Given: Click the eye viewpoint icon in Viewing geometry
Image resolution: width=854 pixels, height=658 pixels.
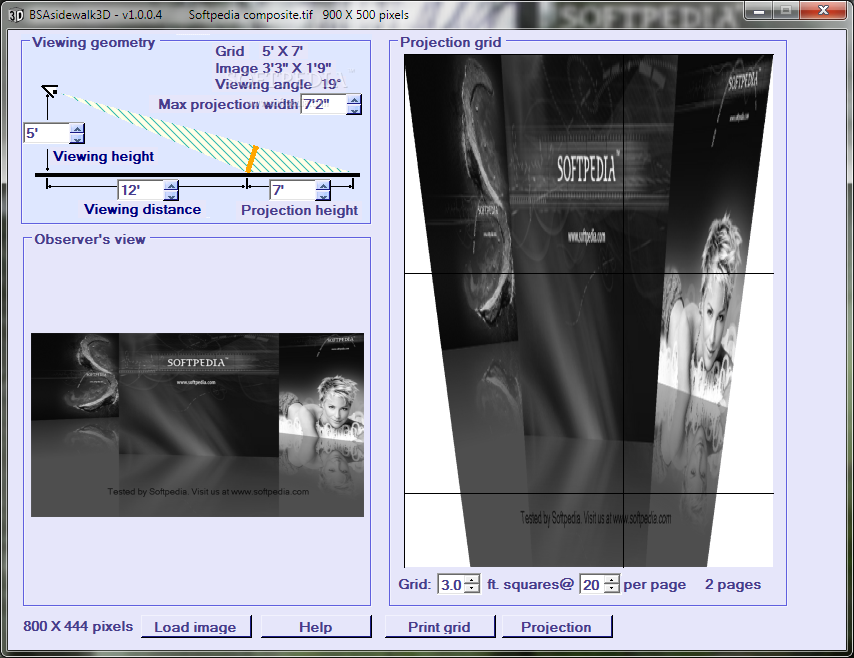Looking at the screenshot, I should (x=50, y=92).
